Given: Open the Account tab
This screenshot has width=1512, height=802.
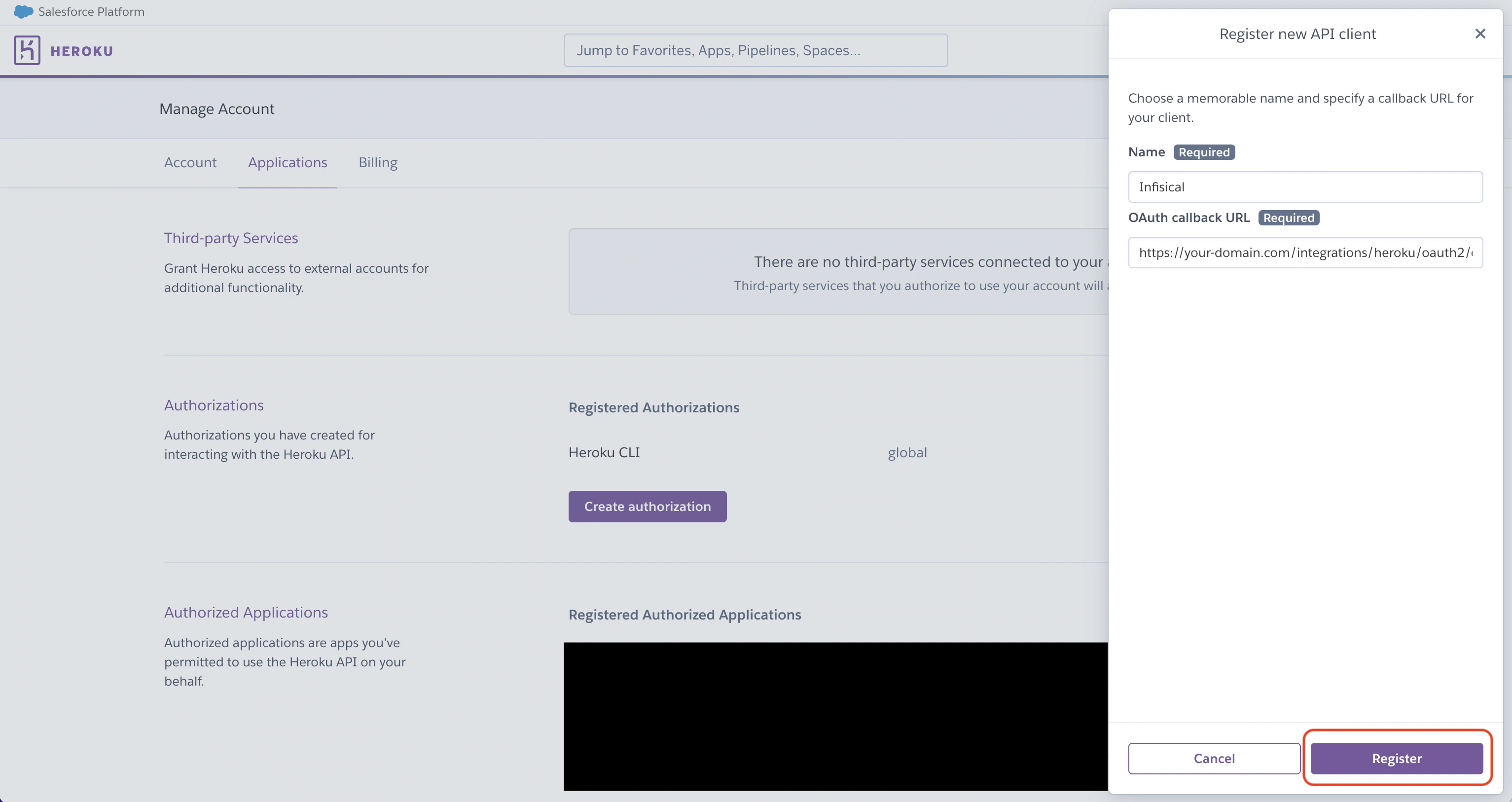Looking at the screenshot, I should [190, 162].
